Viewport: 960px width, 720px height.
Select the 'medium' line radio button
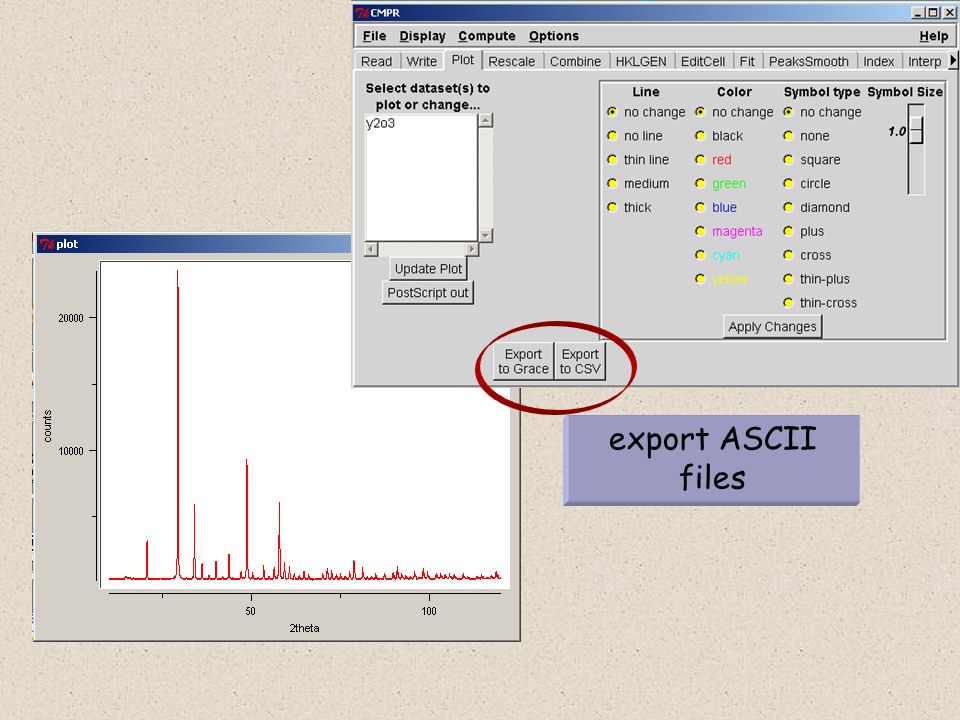tap(612, 183)
